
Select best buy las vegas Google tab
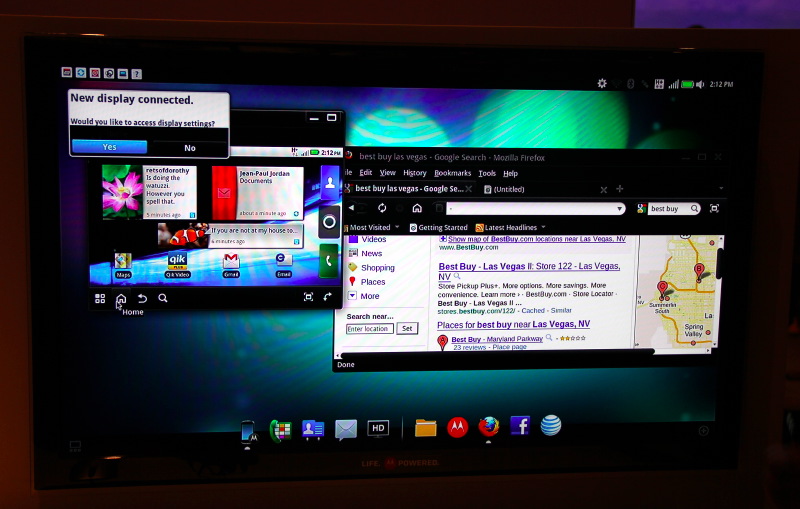click(409, 189)
